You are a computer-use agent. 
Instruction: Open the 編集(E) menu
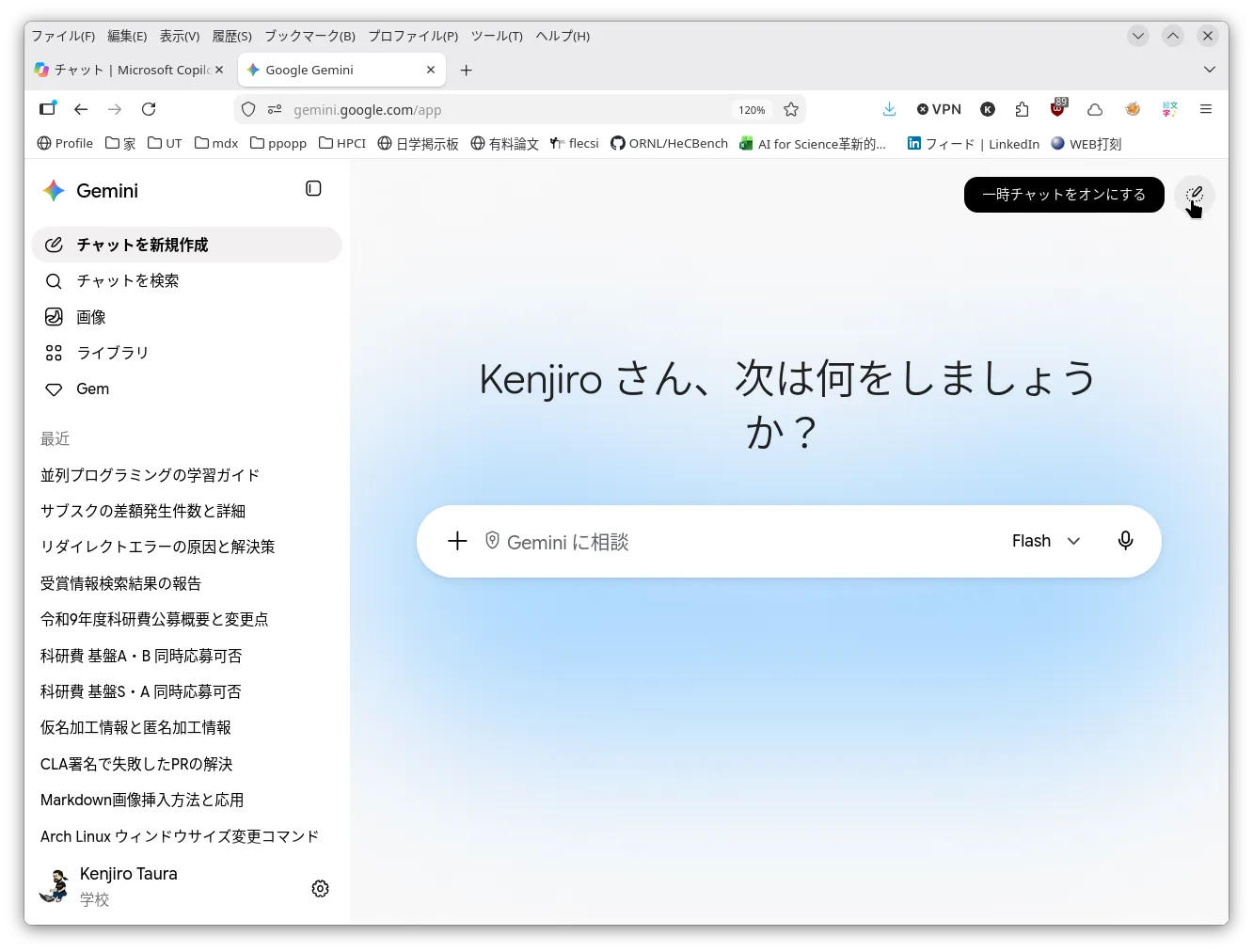127,36
